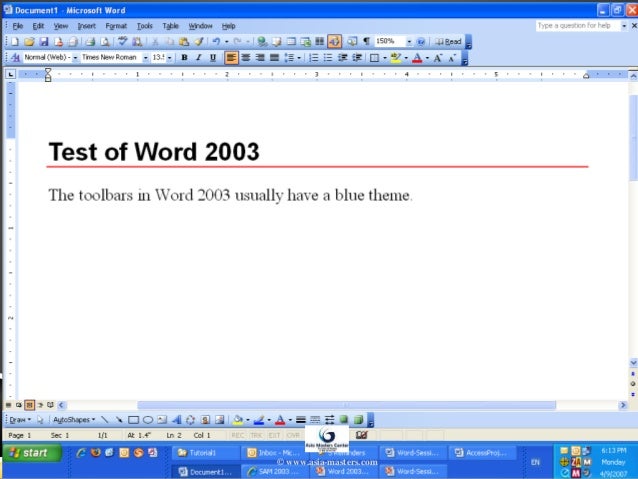Insert a hyperlink with globe icon
Viewport: 638px width, 479px height.
262,42
